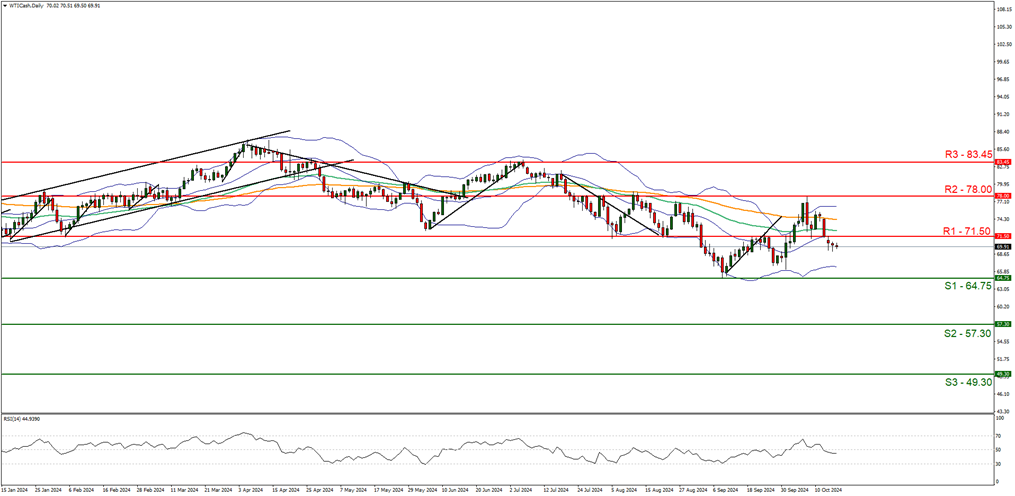Click the red 71.50 price tag on axis
Image resolution: width=1015 pixels, height=496 pixels.
click(1003, 236)
